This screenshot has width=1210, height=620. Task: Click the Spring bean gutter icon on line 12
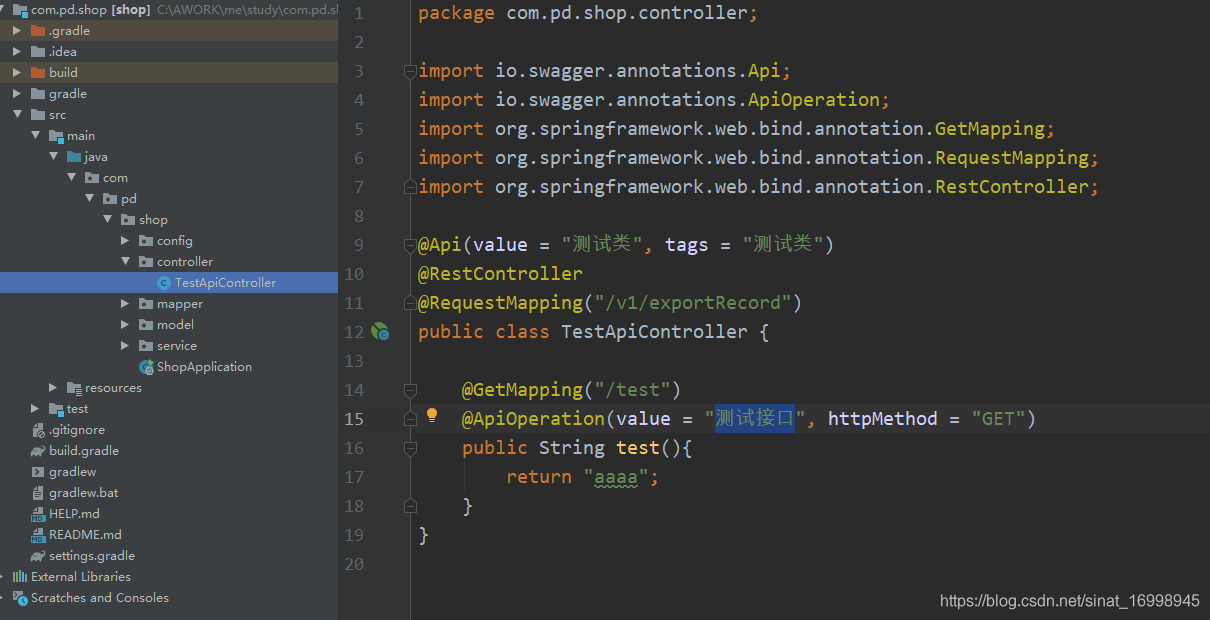(x=380, y=331)
